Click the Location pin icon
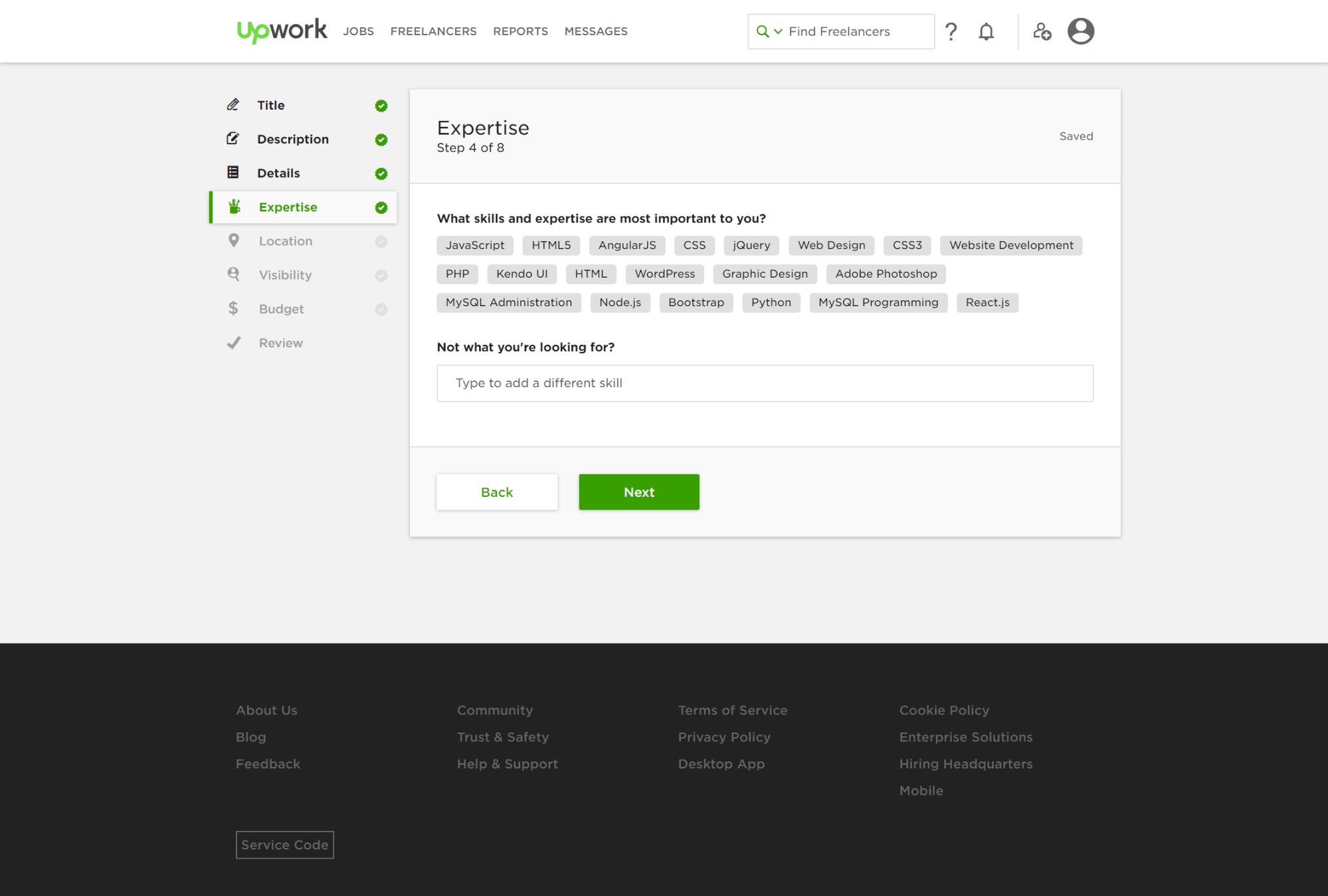 [234, 240]
